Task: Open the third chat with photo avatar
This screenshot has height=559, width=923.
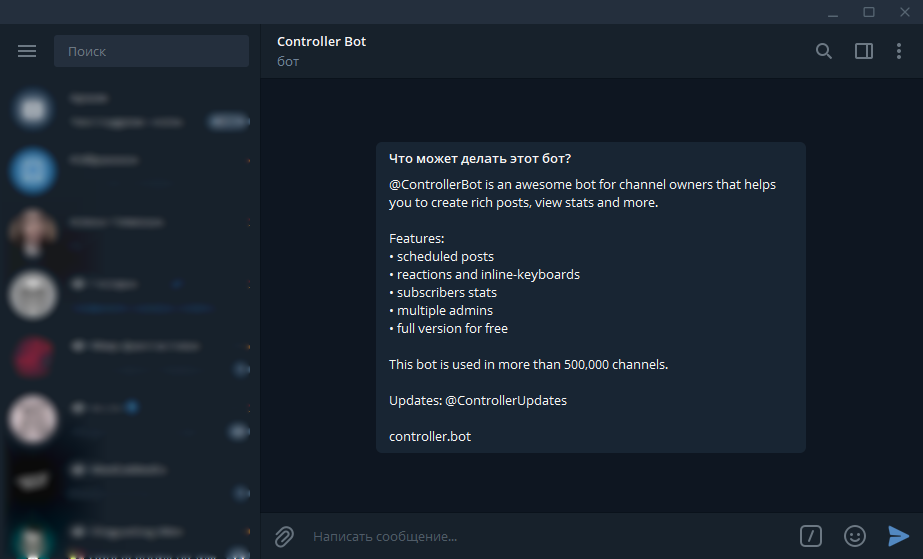Action: [x=130, y=233]
